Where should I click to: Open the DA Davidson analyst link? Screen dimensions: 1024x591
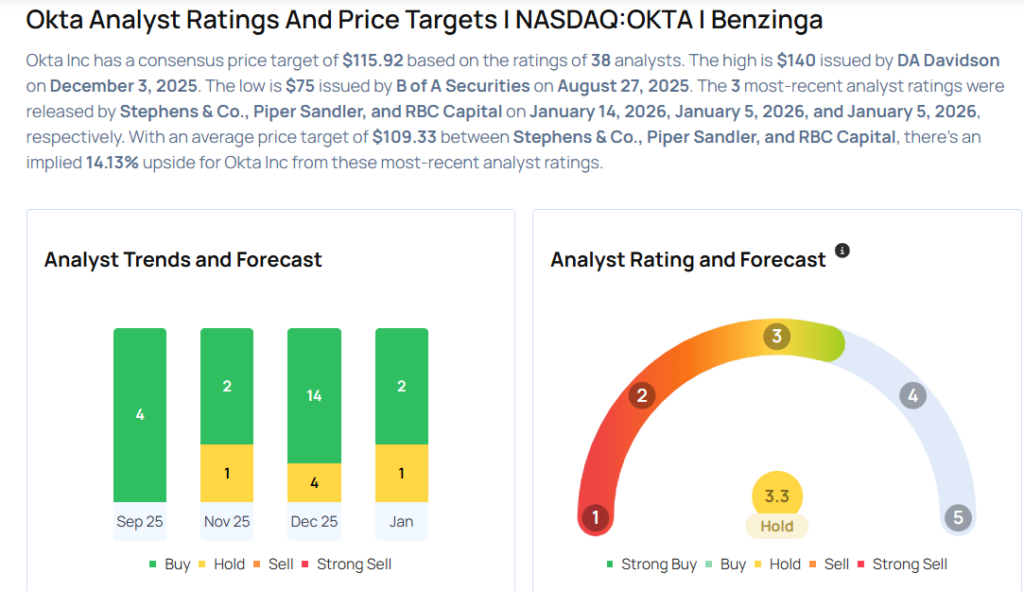click(x=948, y=61)
